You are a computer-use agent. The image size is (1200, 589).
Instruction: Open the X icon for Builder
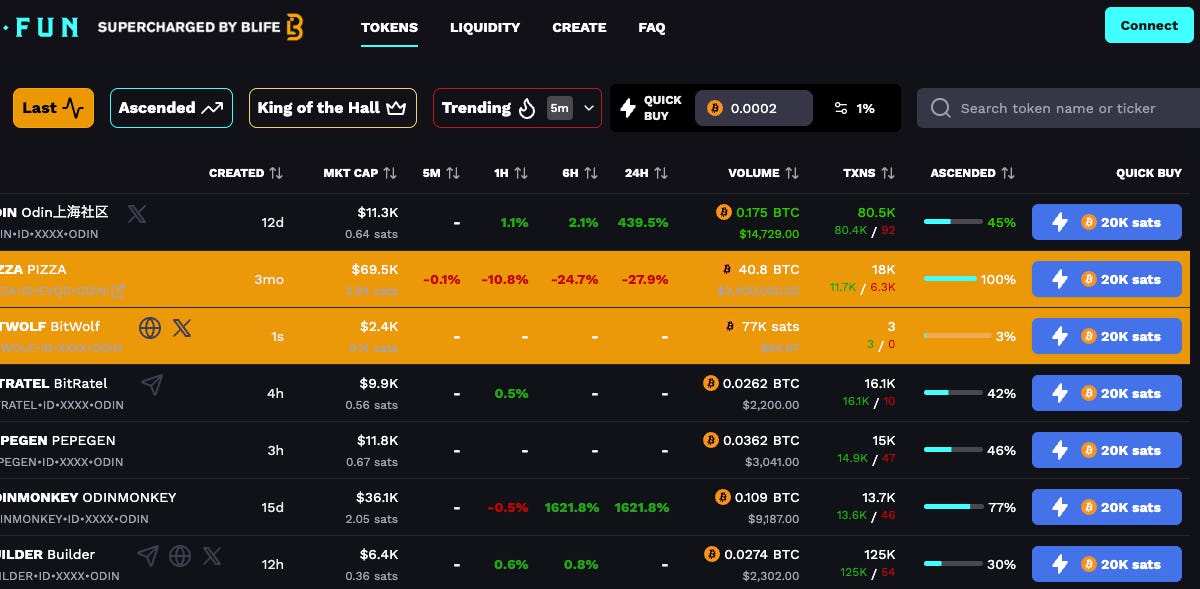click(212, 555)
